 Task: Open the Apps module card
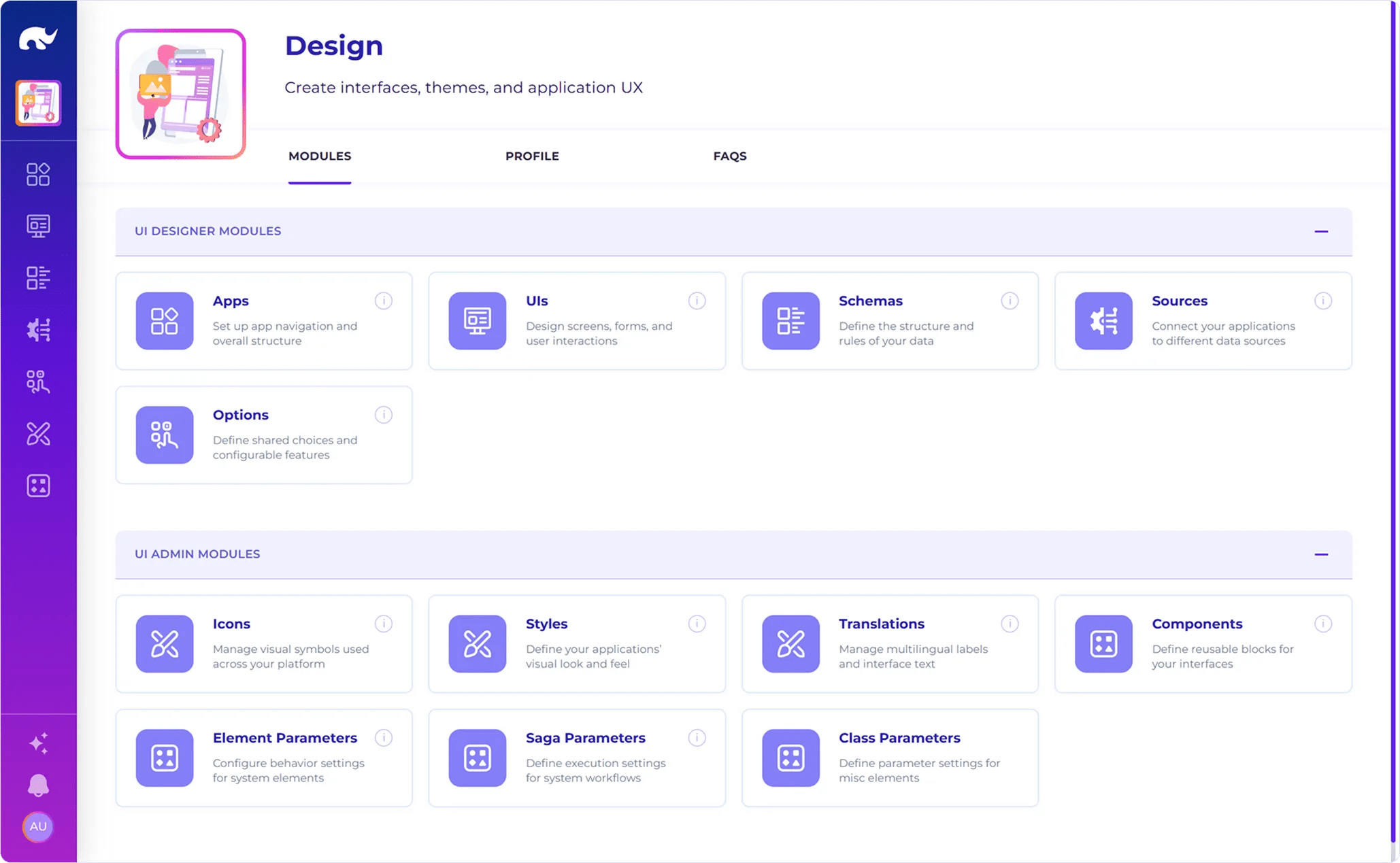(x=264, y=321)
